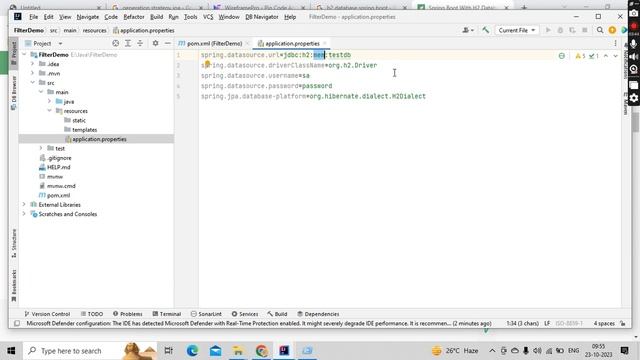Click the src breadcrumb in navigation bar

click(x=53, y=30)
